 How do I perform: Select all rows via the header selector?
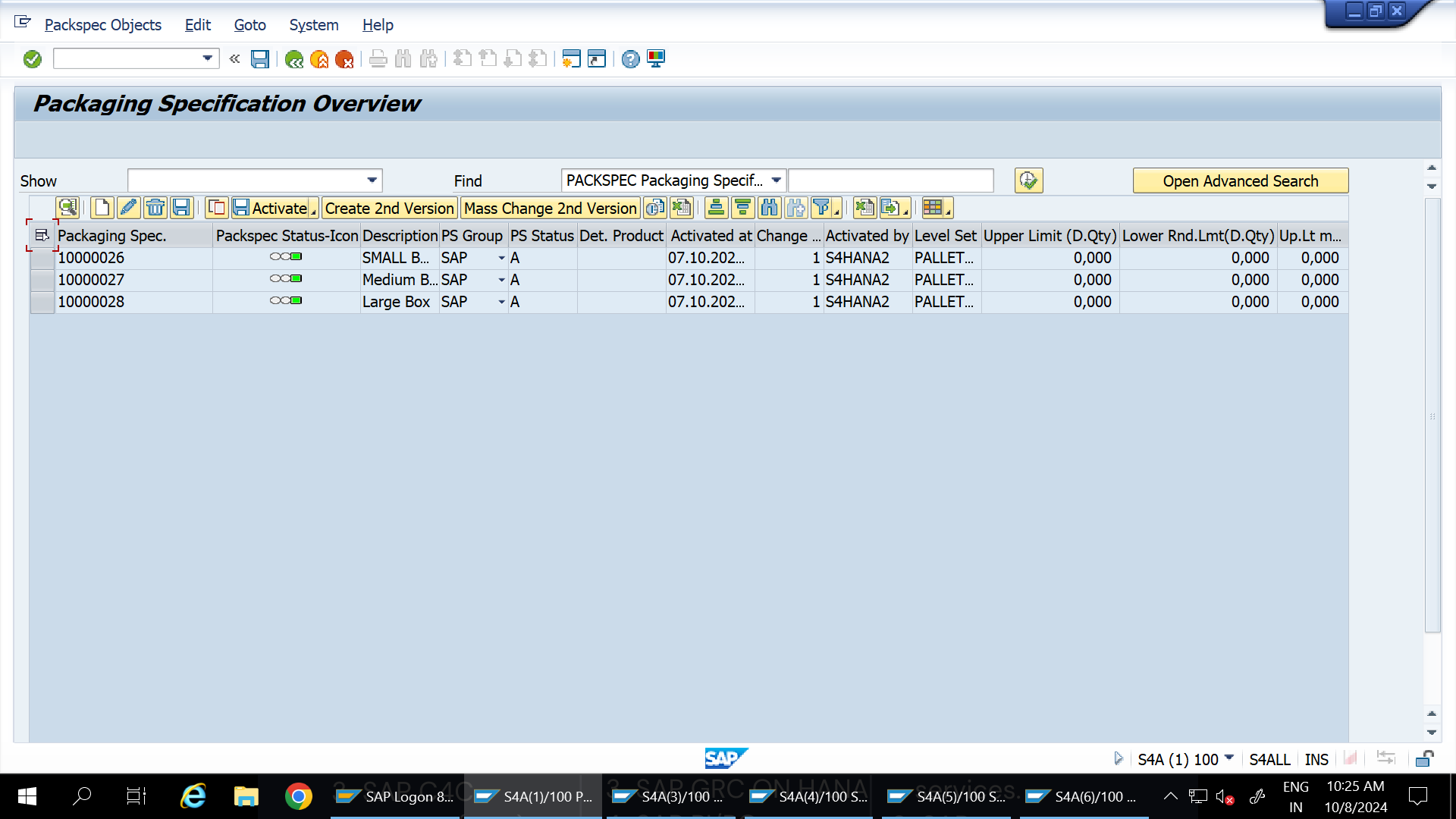[x=42, y=235]
